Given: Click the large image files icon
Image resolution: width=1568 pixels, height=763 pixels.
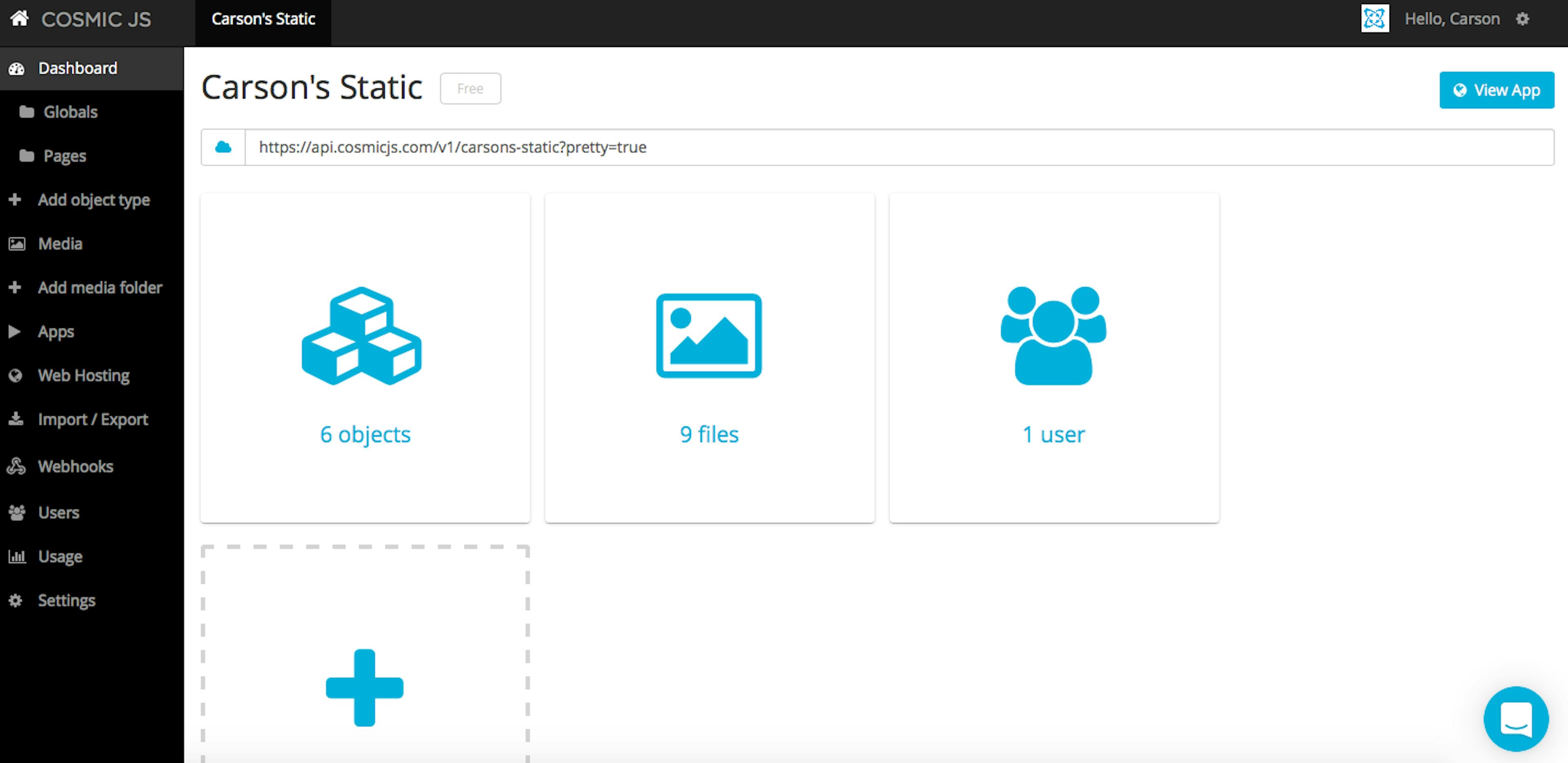Looking at the screenshot, I should tap(708, 335).
